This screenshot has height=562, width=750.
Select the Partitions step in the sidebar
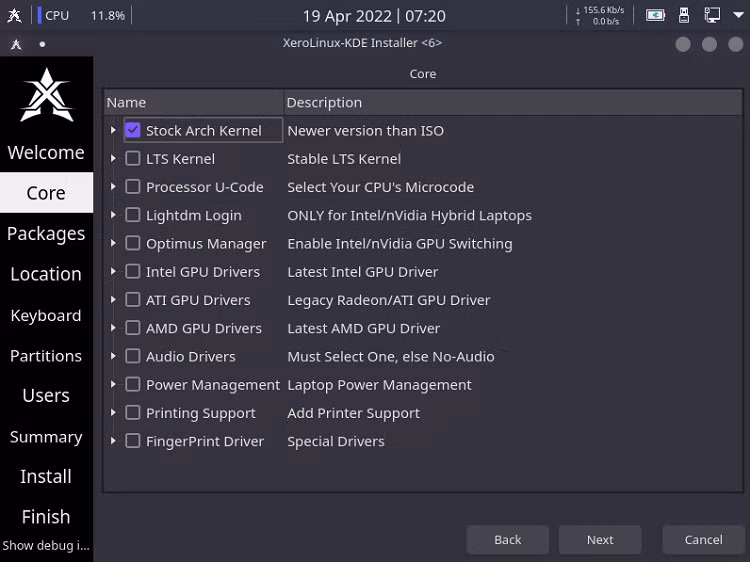46,356
